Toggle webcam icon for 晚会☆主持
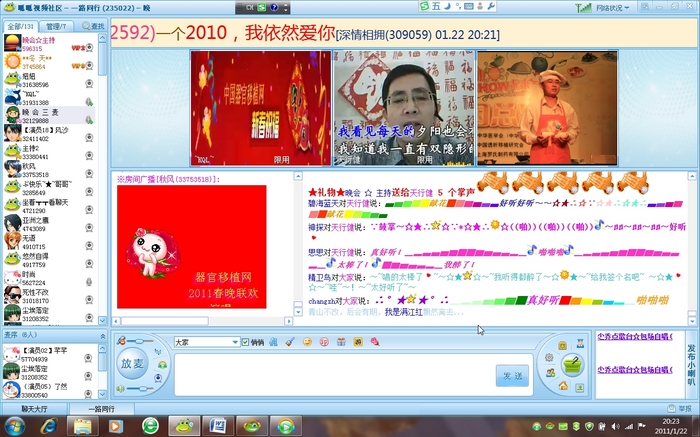This screenshot has width=700, height=437. click(89, 47)
